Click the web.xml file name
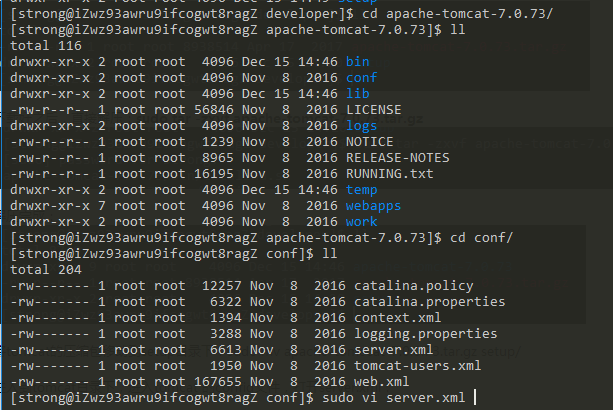Image resolution: width=613 pixels, height=410 pixels. point(382,382)
